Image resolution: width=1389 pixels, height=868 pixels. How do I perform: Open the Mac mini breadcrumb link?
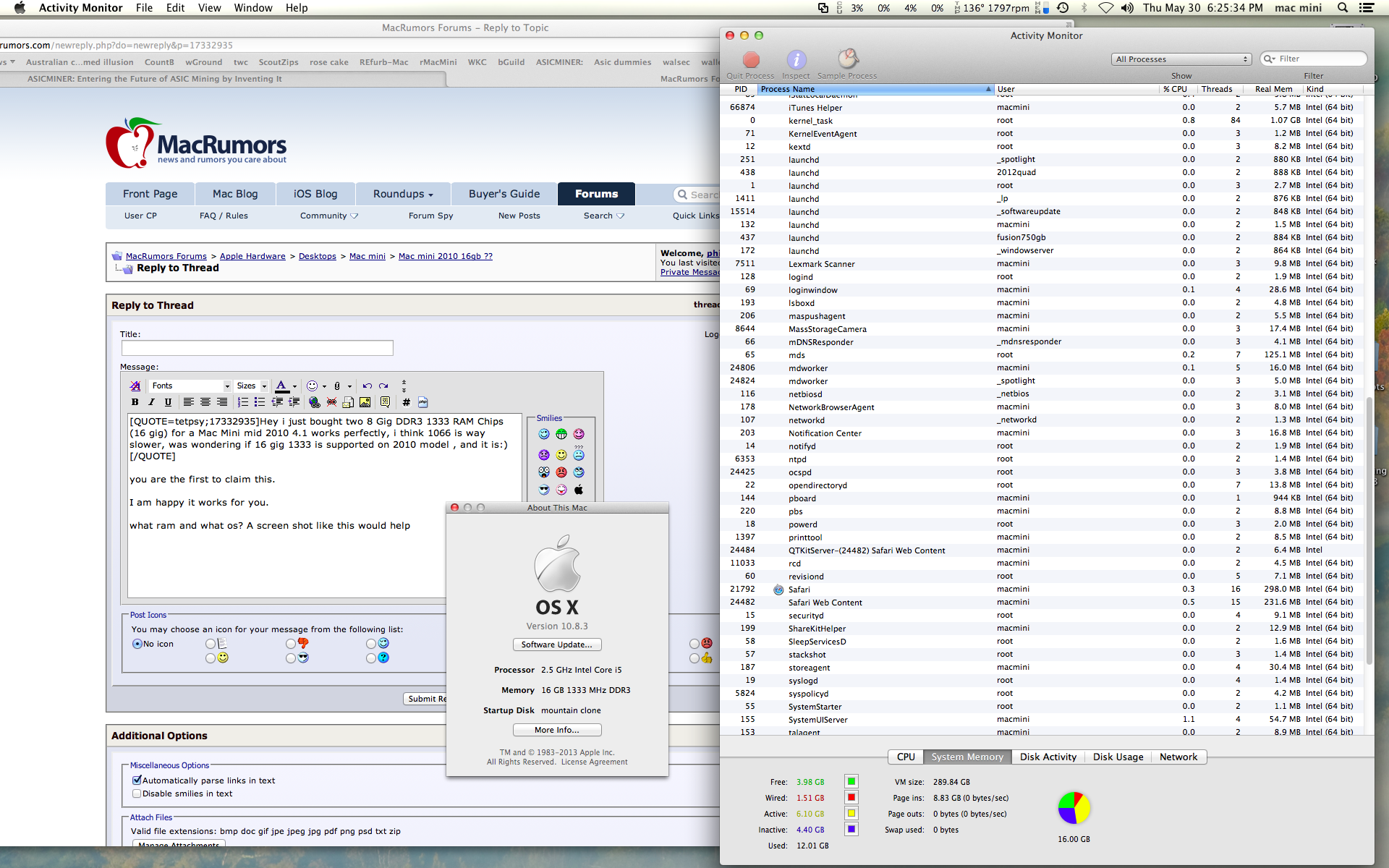coord(367,256)
